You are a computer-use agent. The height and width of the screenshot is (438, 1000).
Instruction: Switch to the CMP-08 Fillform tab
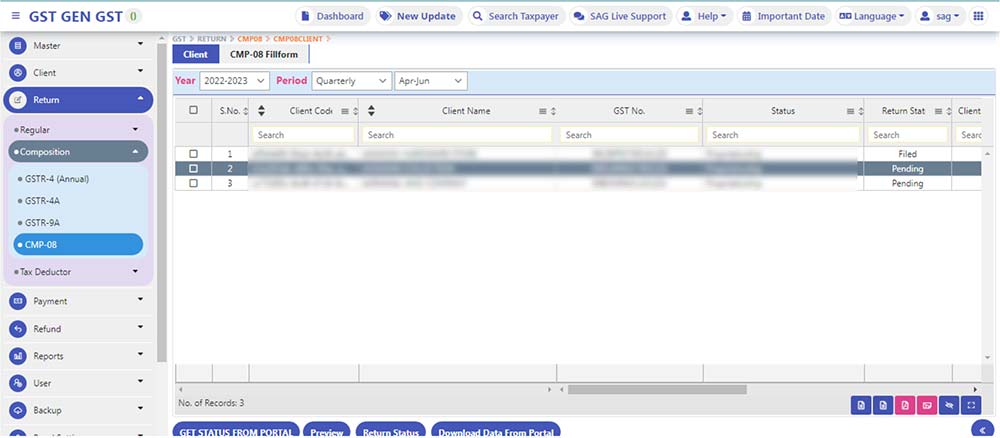click(264, 54)
